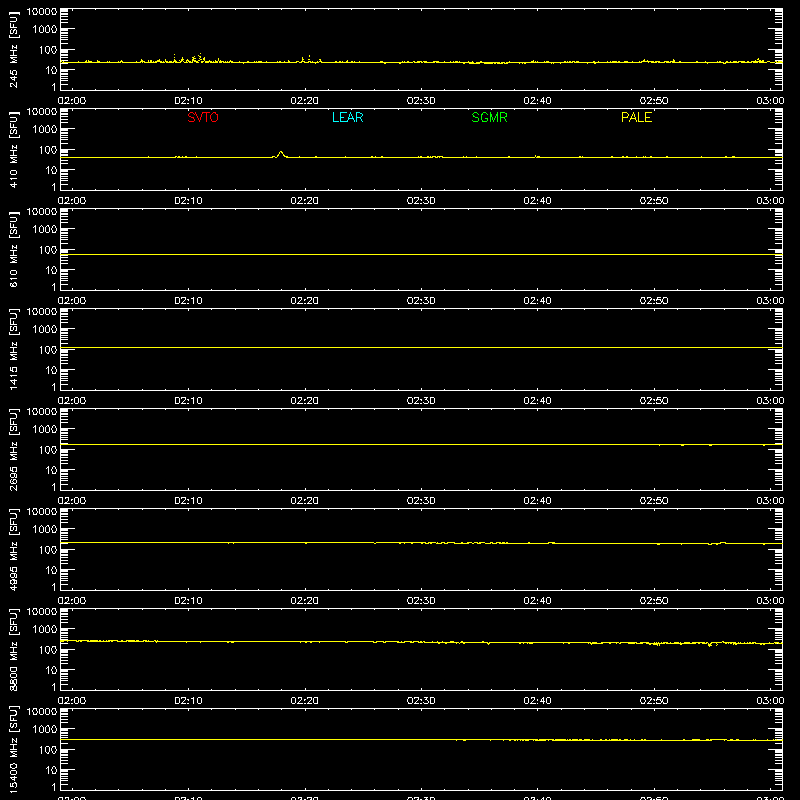Click the 10000 y-axis label of 245 MHz plot
The height and width of the screenshot is (800, 800).
coord(42,12)
